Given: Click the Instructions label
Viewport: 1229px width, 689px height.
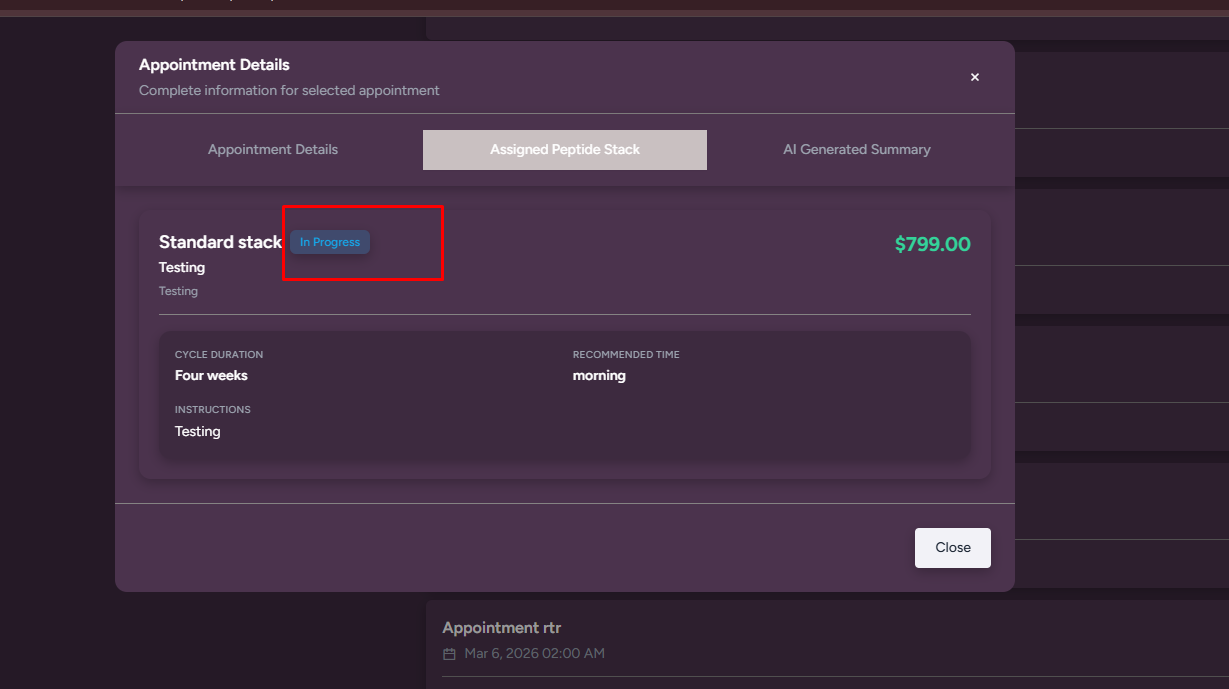Looking at the screenshot, I should coord(213,410).
